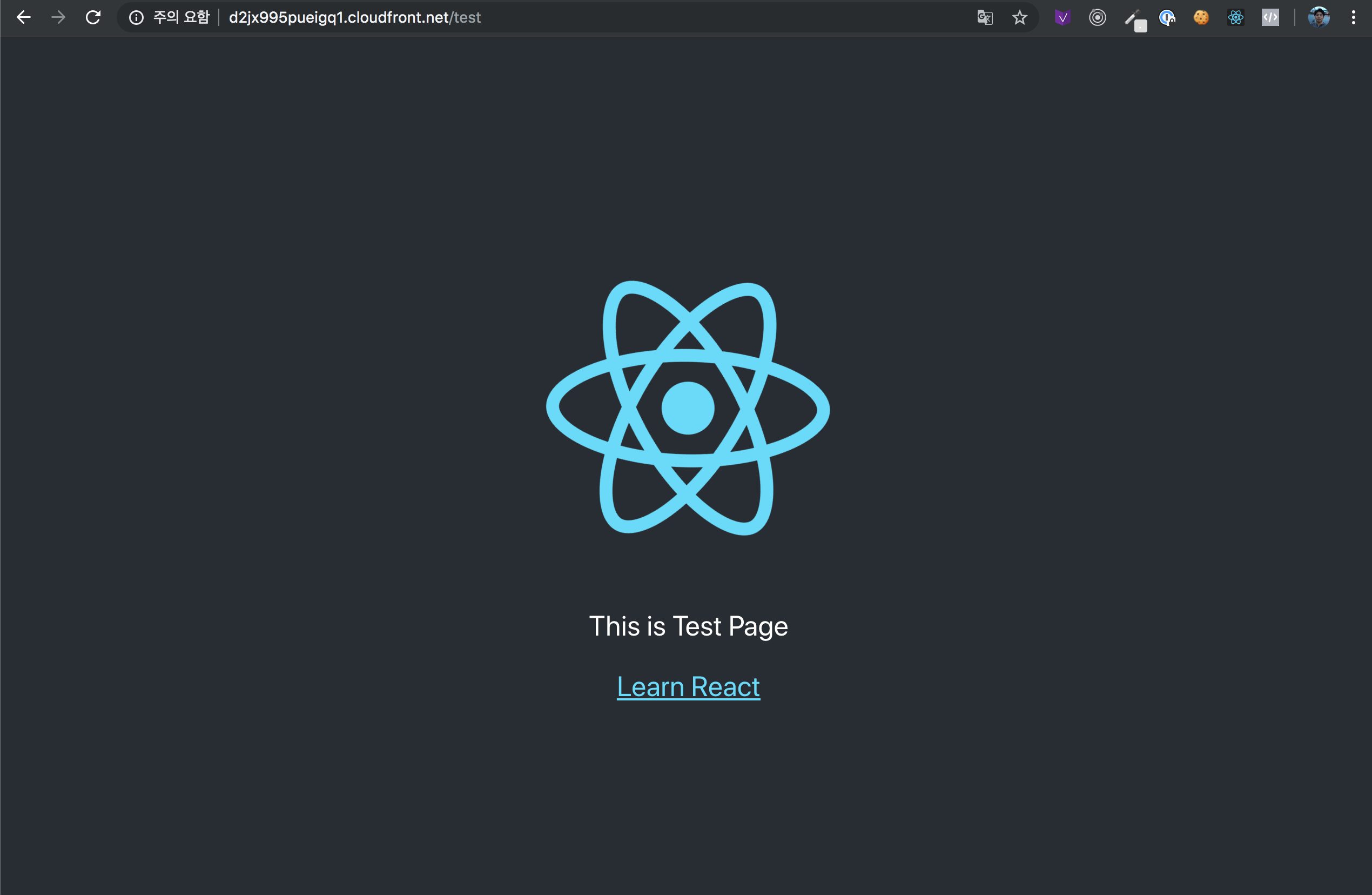
Task: Click the cloudfront.net/test URL in address bar
Action: (x=354, y=18)
